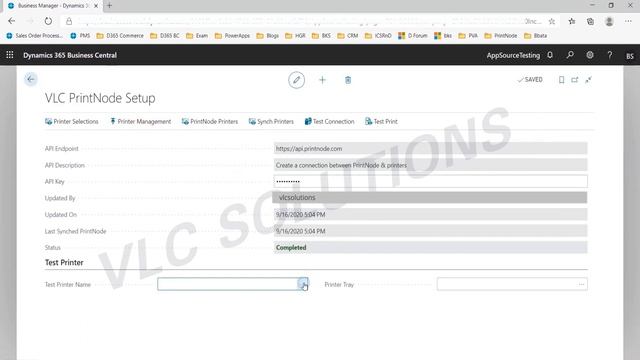Click the notifications bell icon

[550, 55]
